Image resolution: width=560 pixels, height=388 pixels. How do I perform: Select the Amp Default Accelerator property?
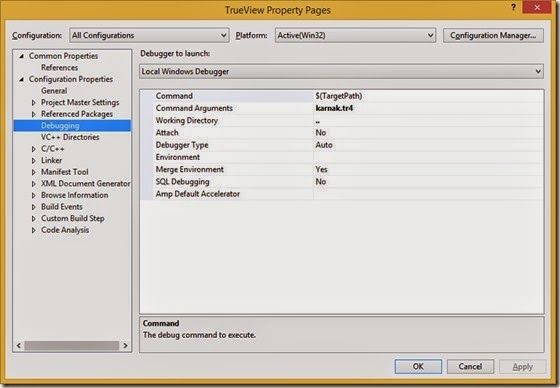coord(198,194)
